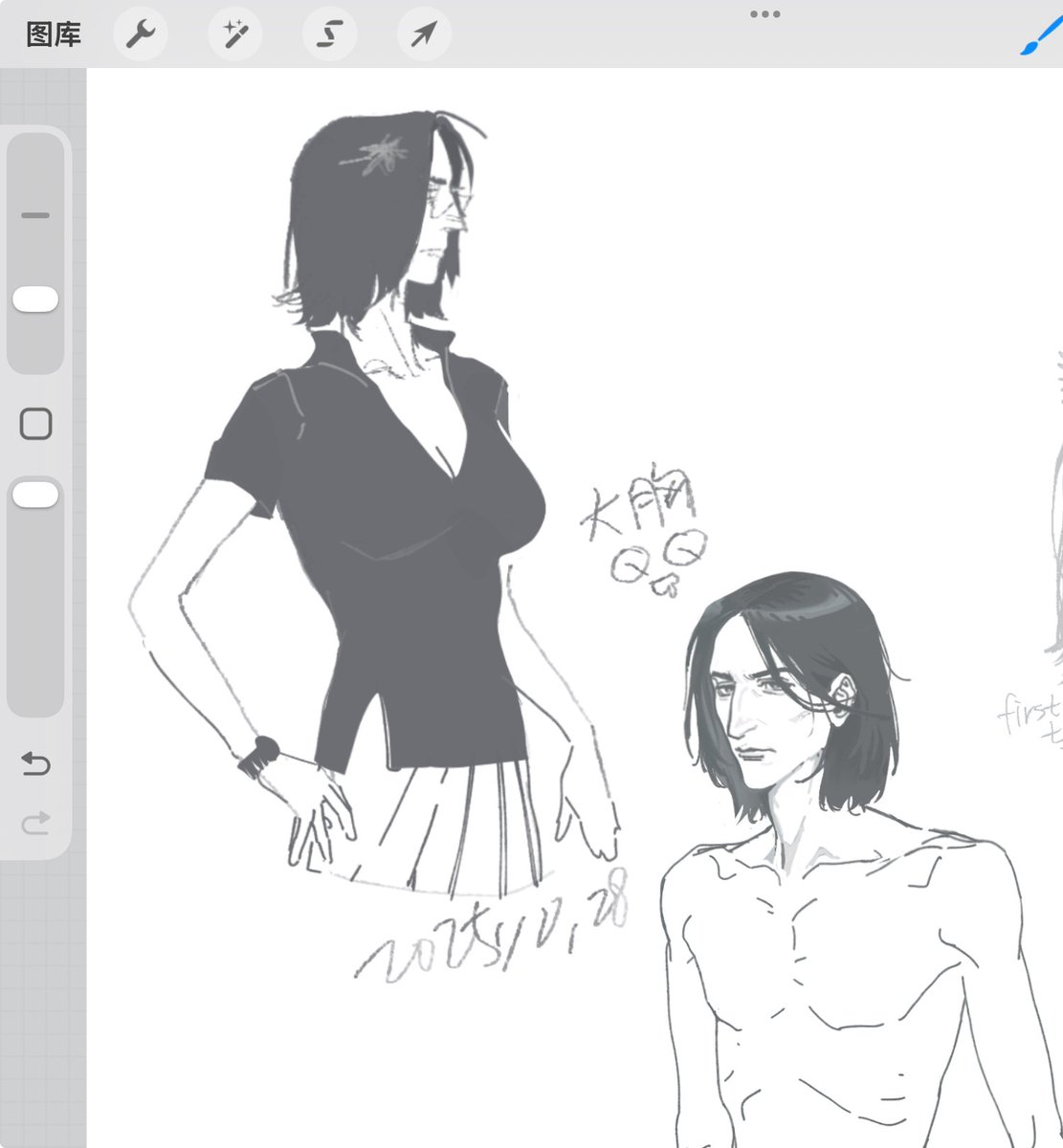
Task: Open the three-dot options at top center
Action: 763,13
